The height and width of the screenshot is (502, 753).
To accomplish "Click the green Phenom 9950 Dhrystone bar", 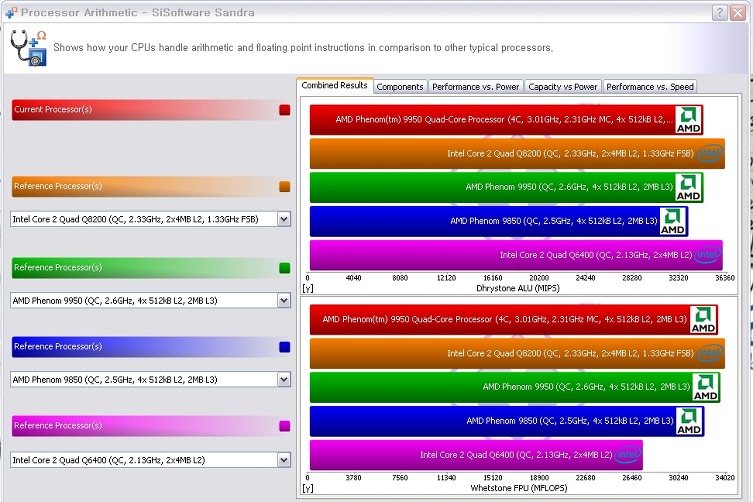I will 506,187.
